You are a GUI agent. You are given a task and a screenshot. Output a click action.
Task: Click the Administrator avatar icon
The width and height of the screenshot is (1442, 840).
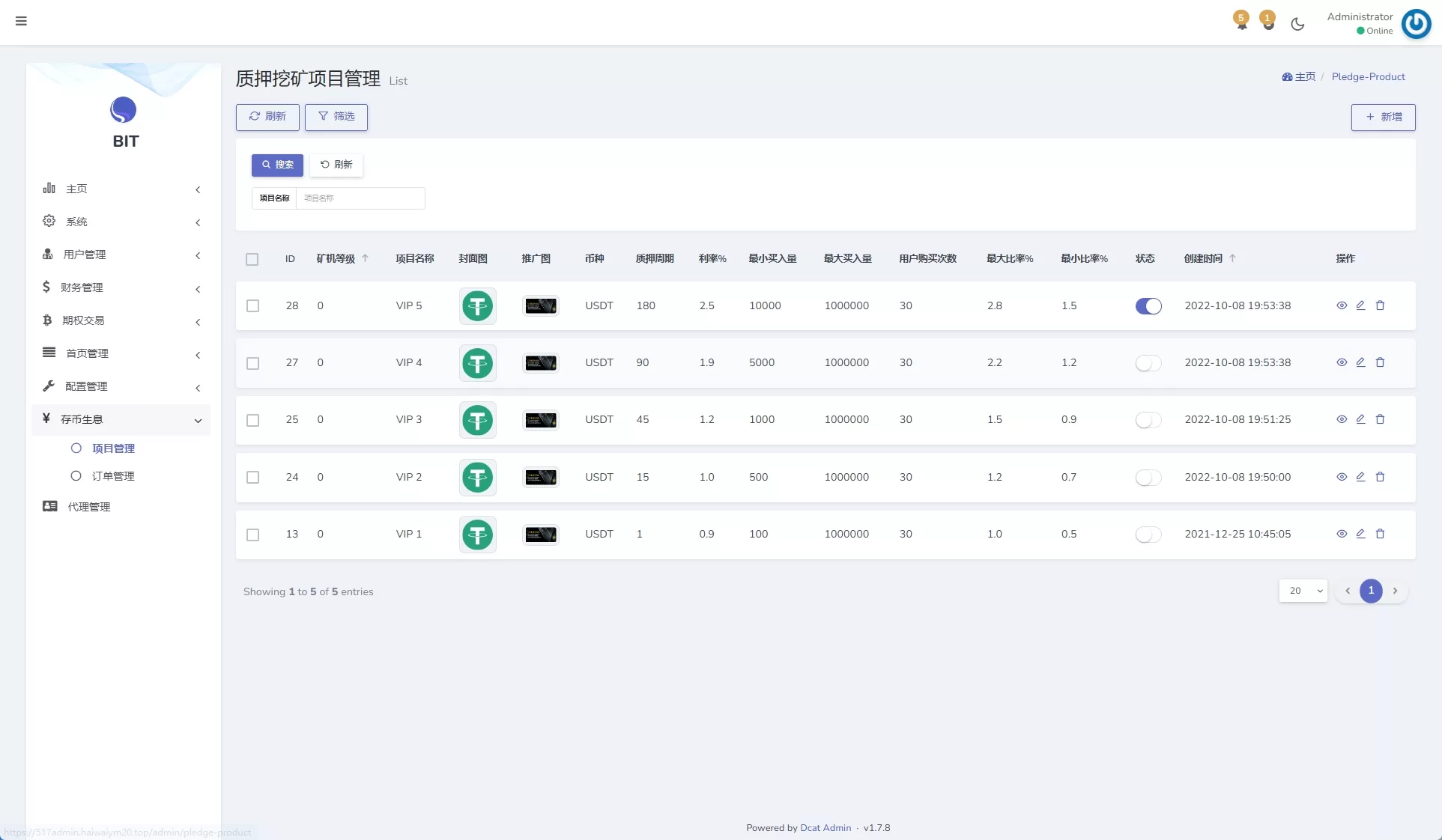1416,23
